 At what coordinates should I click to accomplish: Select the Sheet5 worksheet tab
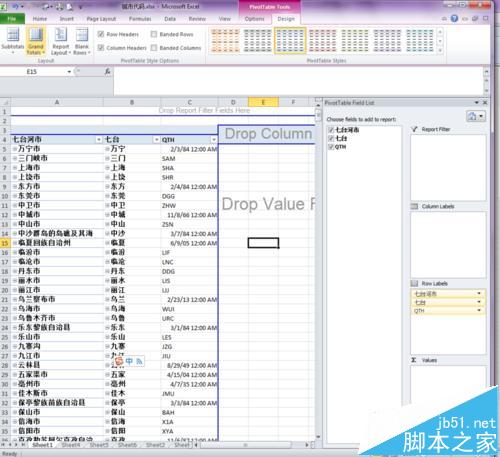coord(99,445)
